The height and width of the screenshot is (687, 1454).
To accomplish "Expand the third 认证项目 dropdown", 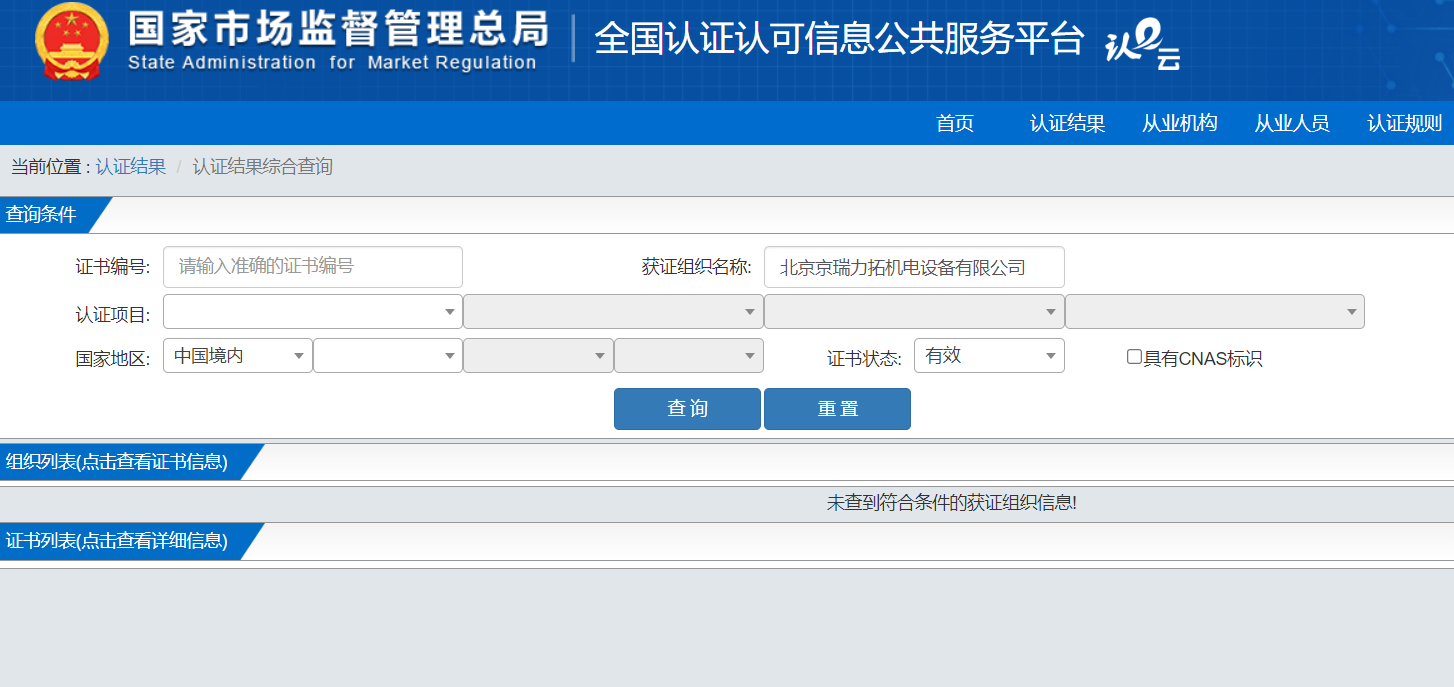I will coord(914,312).
